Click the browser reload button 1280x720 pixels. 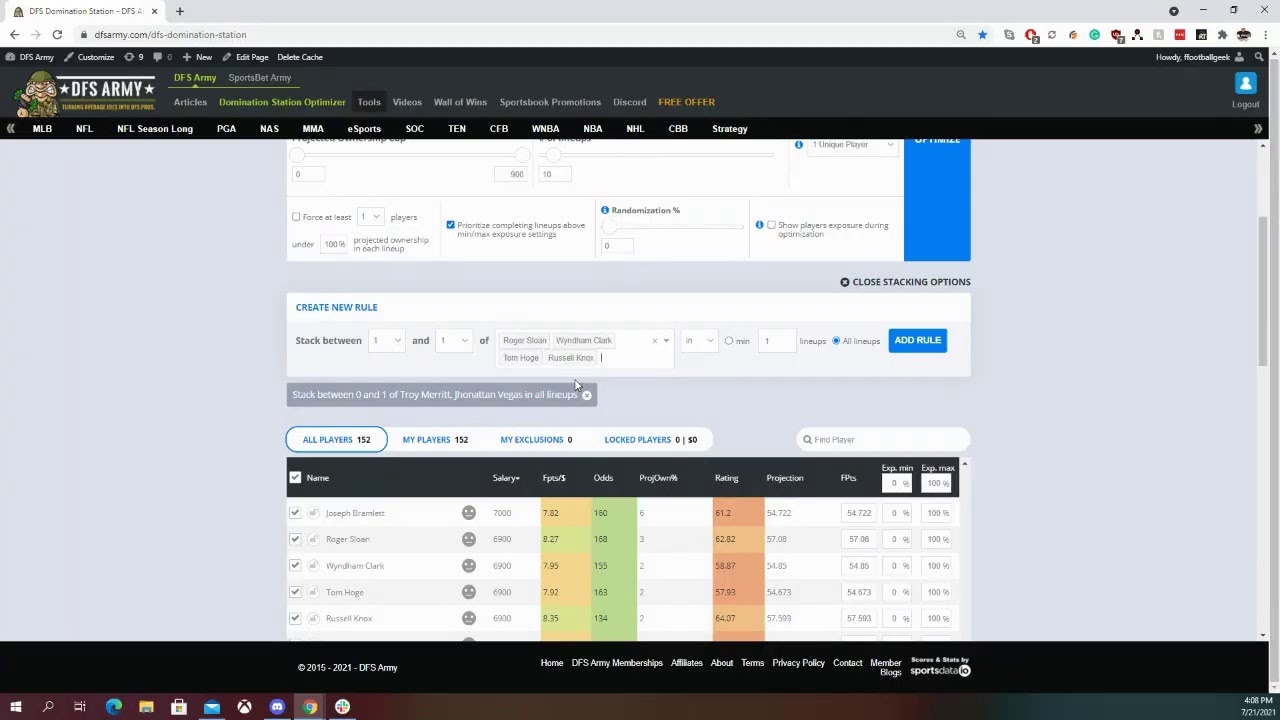[57, 35]
